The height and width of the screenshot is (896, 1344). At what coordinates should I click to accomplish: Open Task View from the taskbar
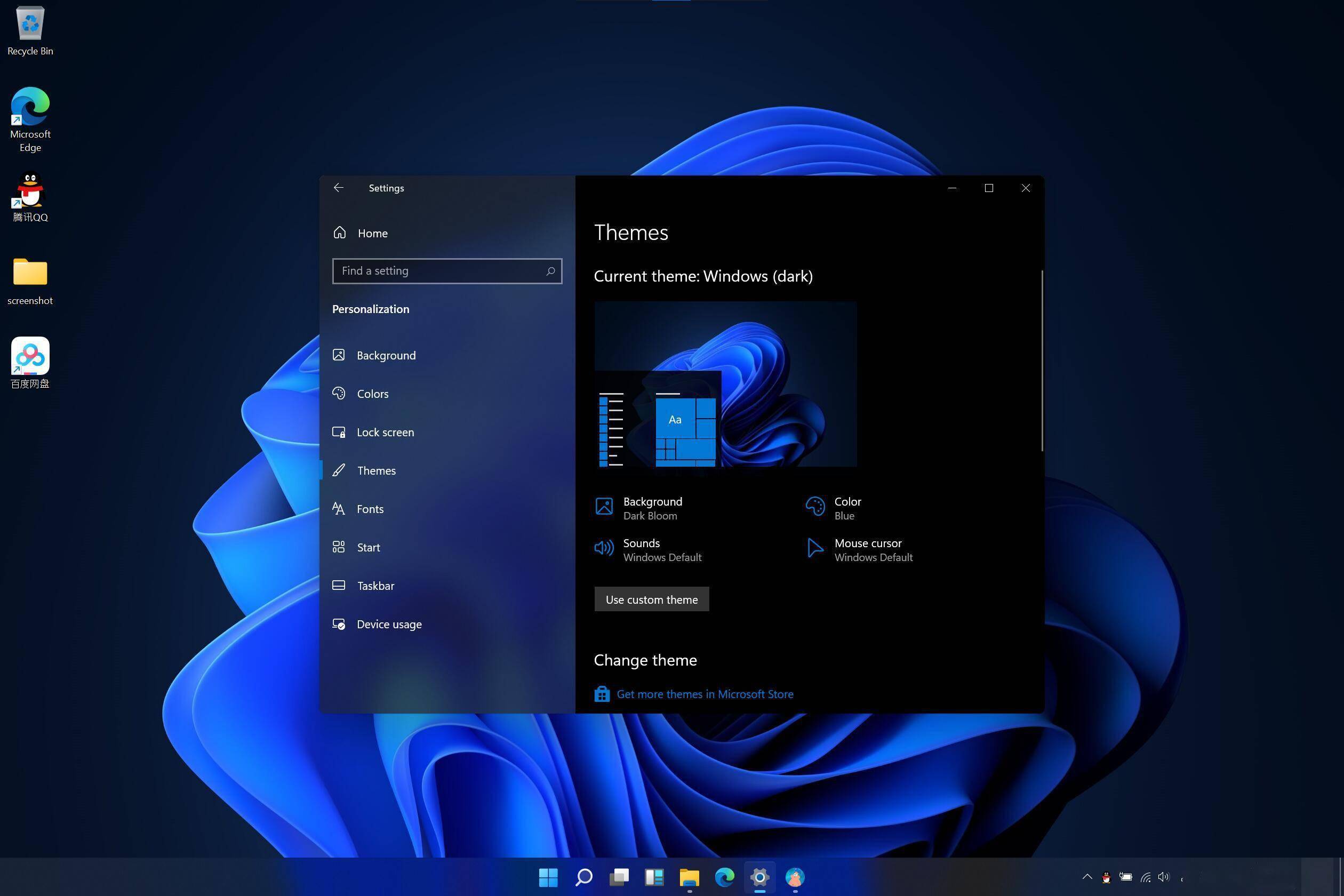coord(619,877)
